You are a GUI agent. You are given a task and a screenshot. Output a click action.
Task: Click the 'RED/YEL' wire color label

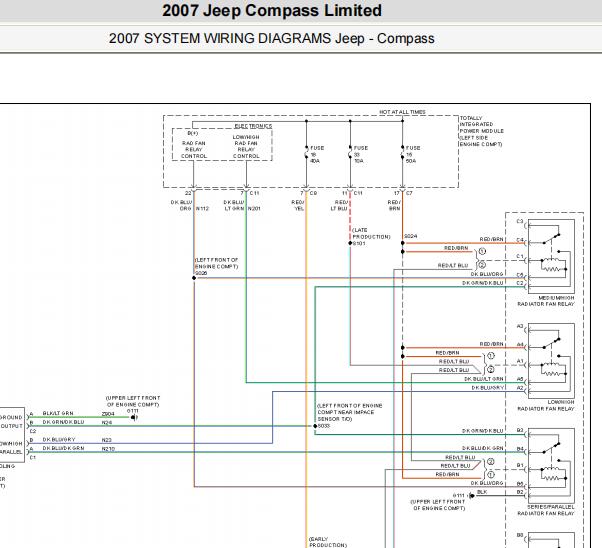tap(298, 205)
